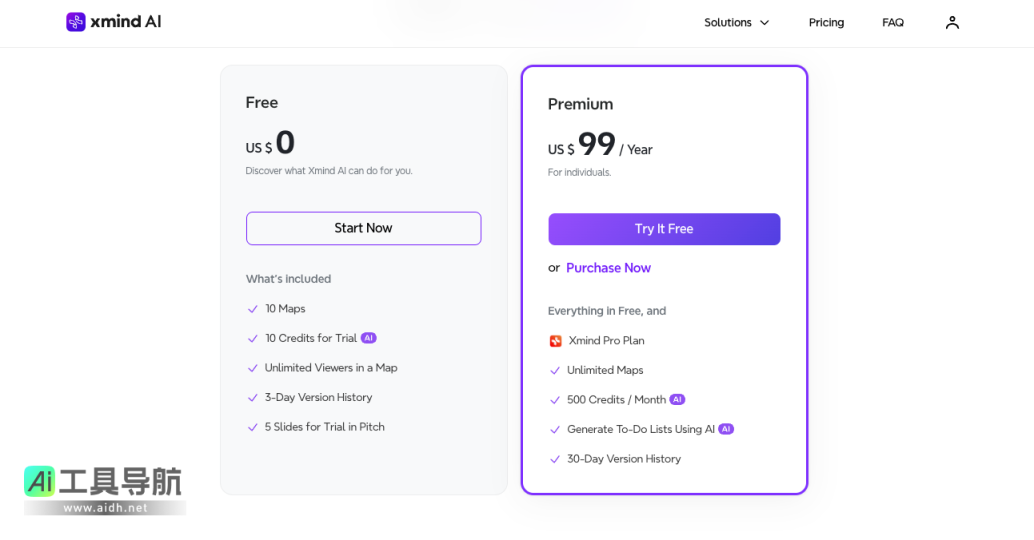Select the Free plan heading

[262, 102]
